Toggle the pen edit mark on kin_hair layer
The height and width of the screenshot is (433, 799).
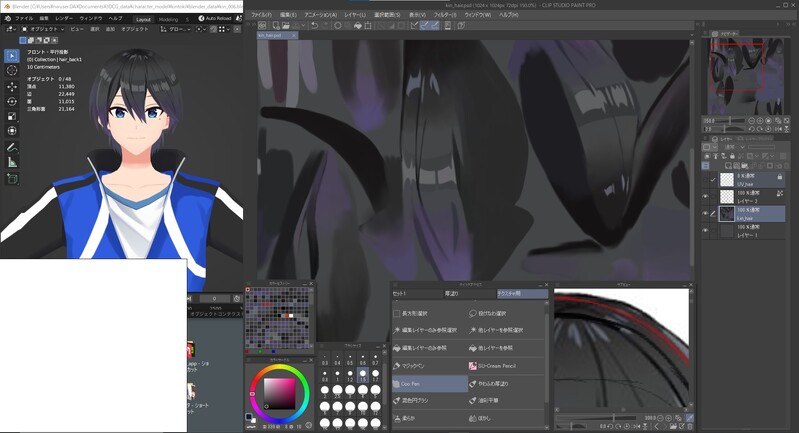tap(713, 213)
